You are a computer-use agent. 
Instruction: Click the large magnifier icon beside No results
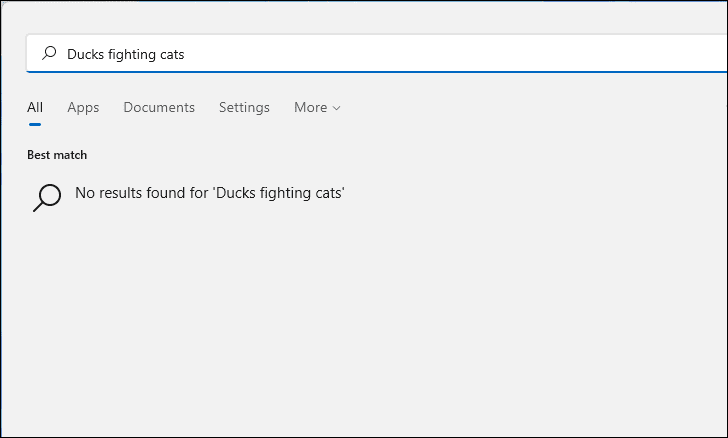(x=47, y=197)
